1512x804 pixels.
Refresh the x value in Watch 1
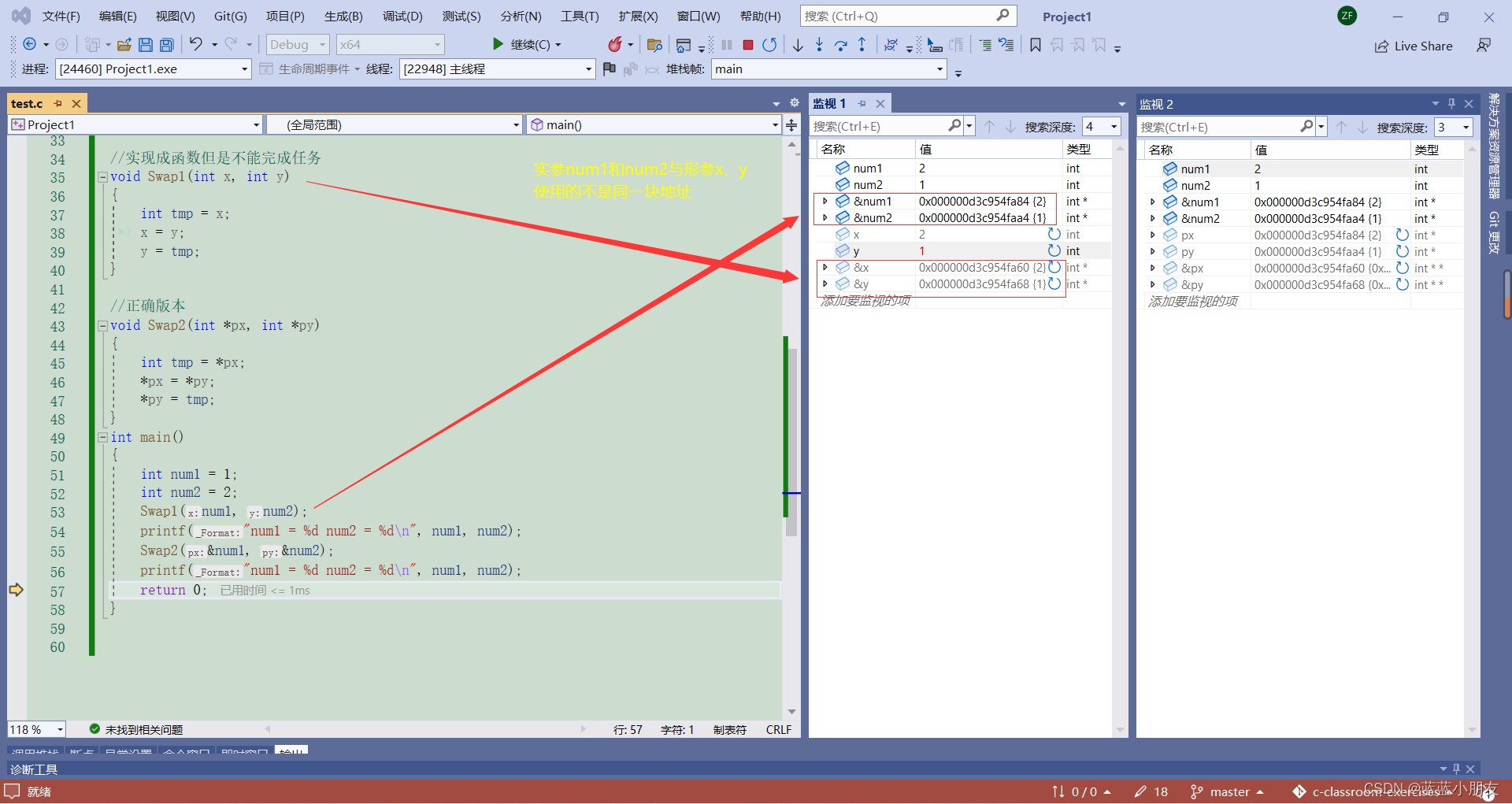pyautogui.click(x=1054, y=234)
